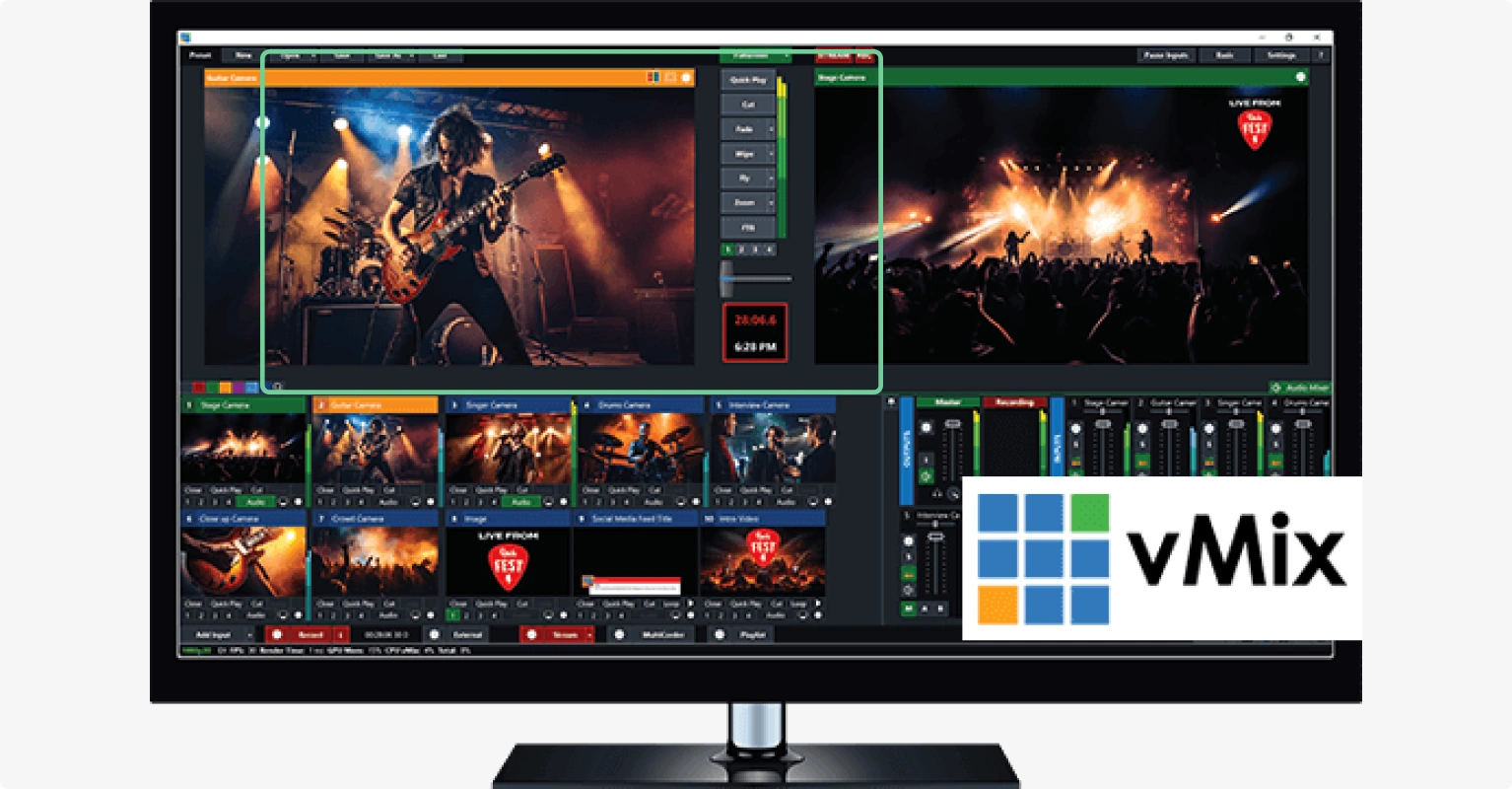Click the New preset button
The width and height of the screenshot is (1512, 789).
(x=243, y=55)
